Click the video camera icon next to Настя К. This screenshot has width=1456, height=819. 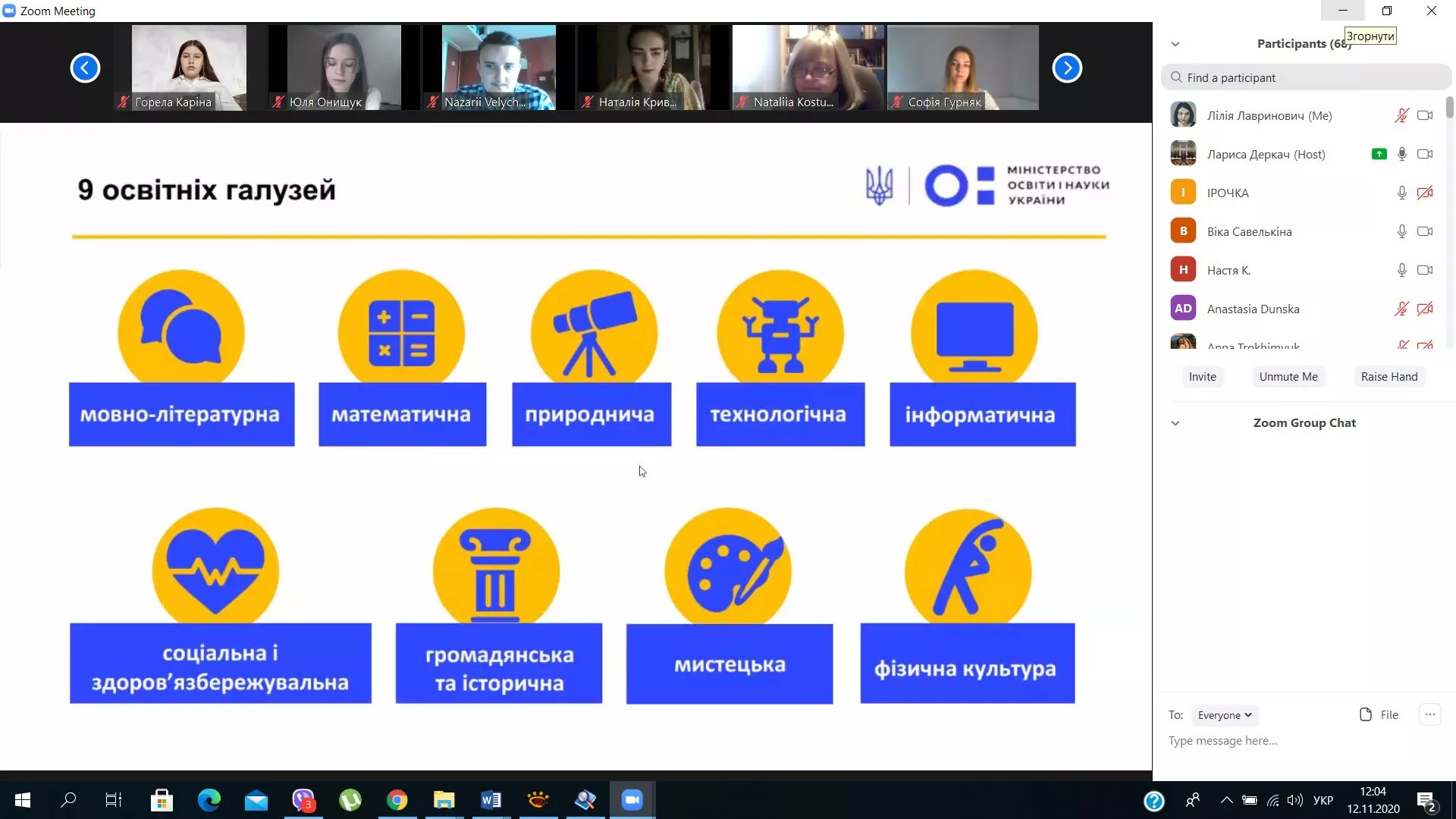(x=1425, y=269)
